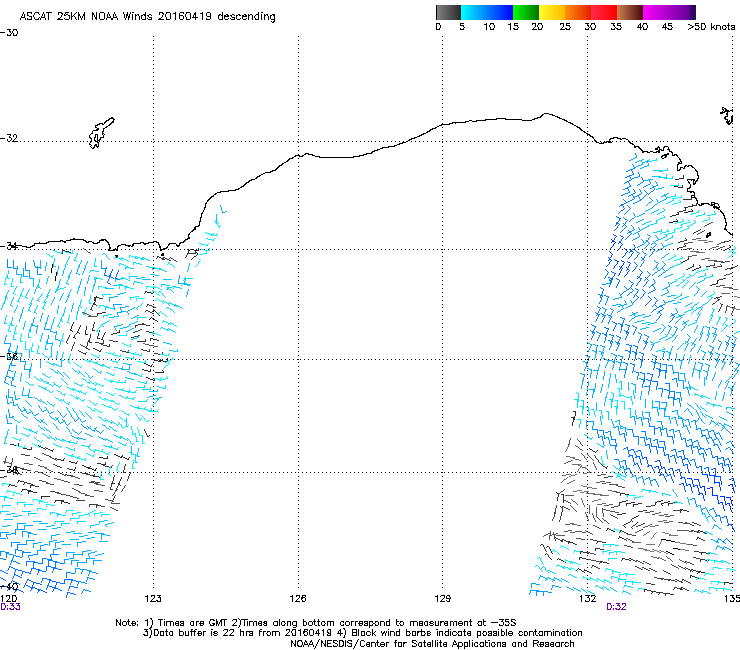
Task: Click the '132' longitude label
Action: tap(587, 599)
